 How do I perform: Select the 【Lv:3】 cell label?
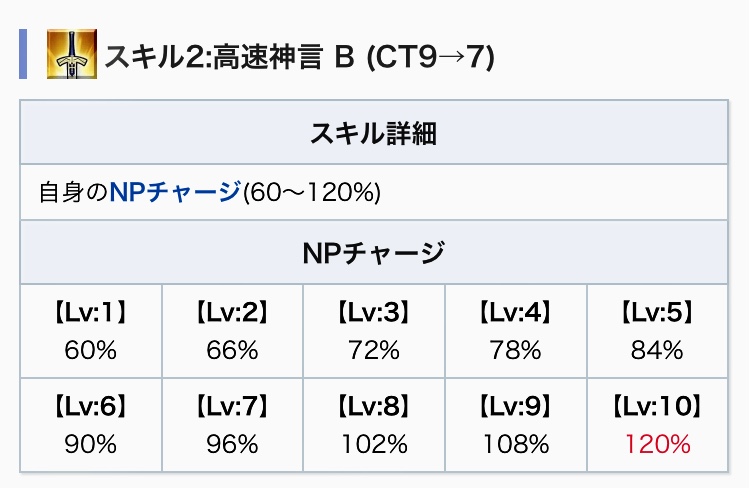click(x=374, y=315)
